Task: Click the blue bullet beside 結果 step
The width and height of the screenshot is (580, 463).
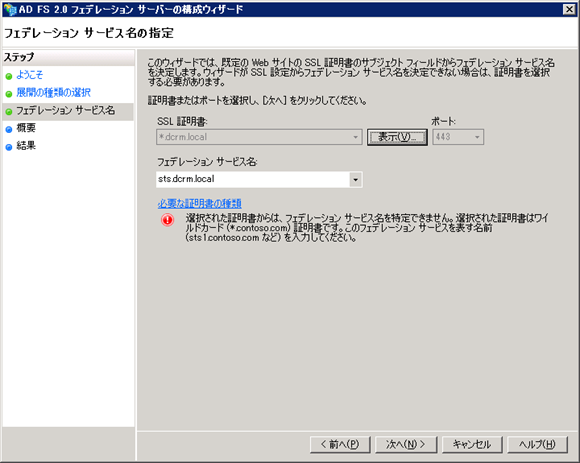Action: point(9,147)
